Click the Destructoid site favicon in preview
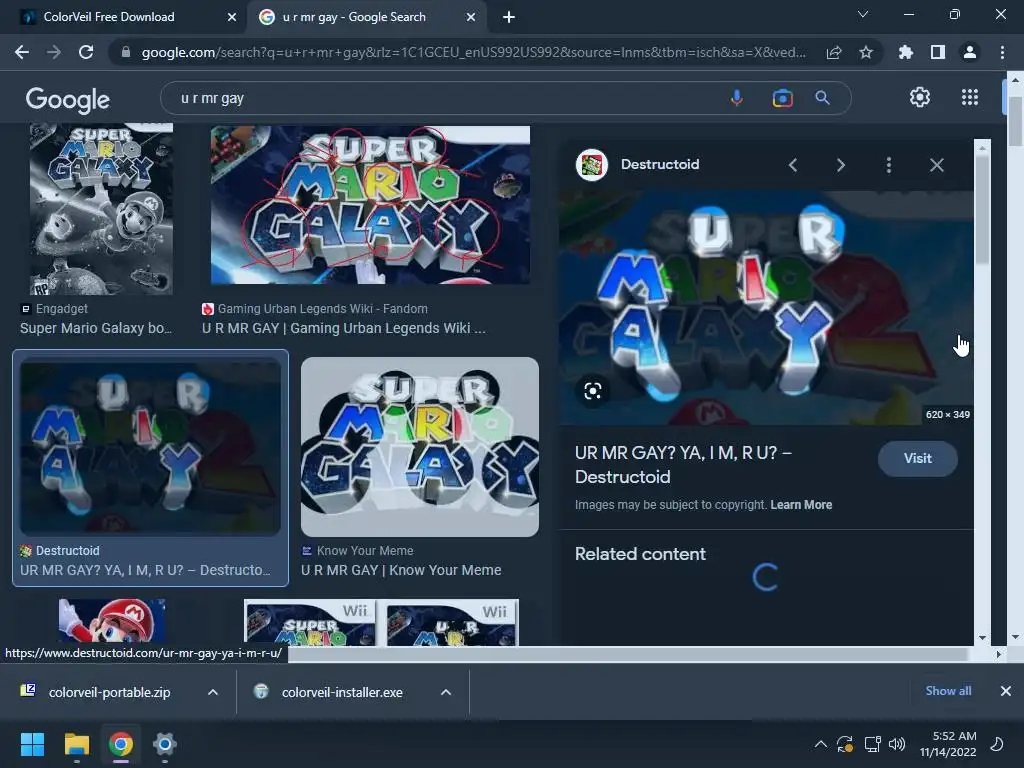The height and width of the screenshot is (768, 1024). click(592, 165)
